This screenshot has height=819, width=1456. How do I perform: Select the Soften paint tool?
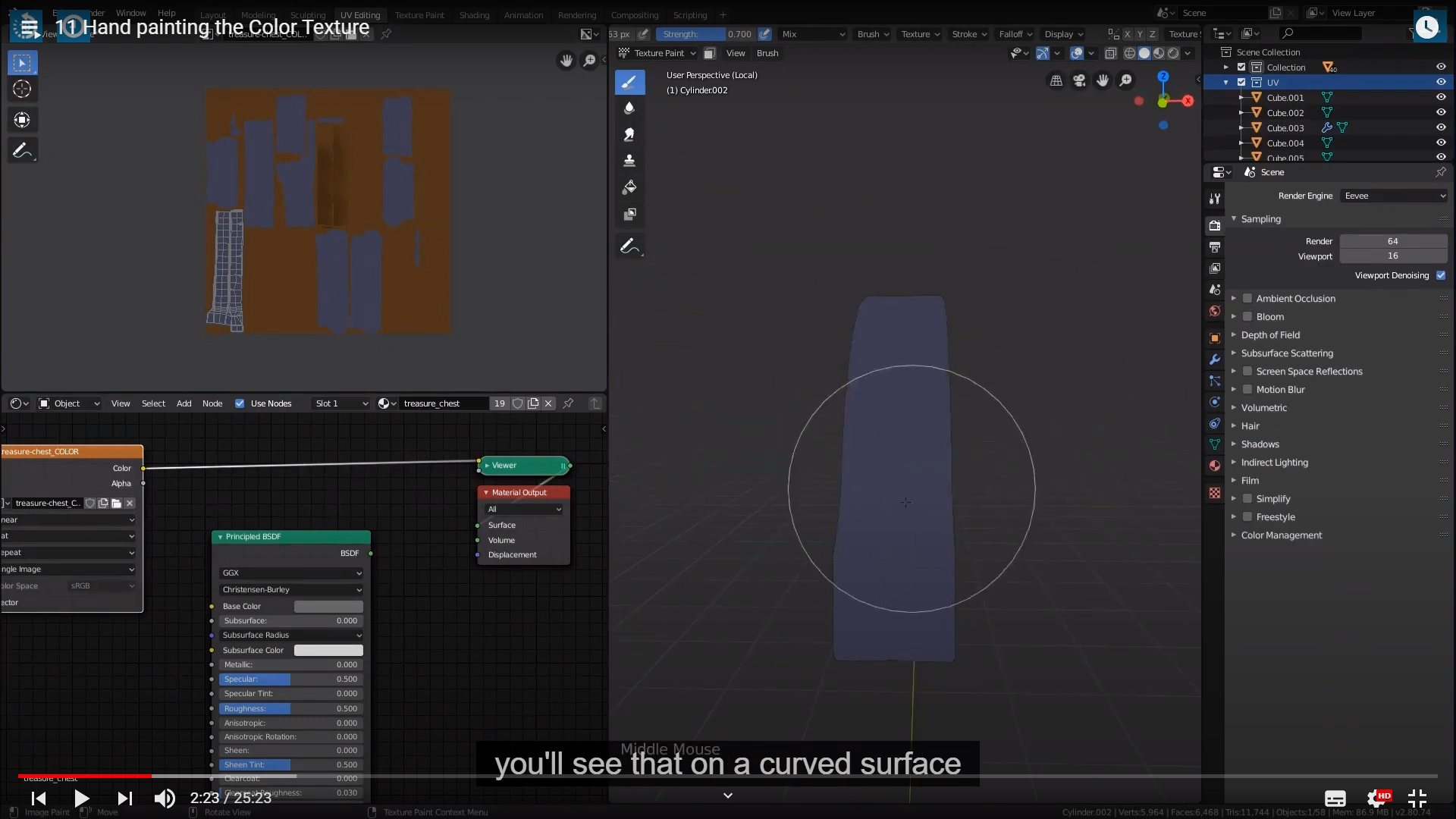point(629,108)
